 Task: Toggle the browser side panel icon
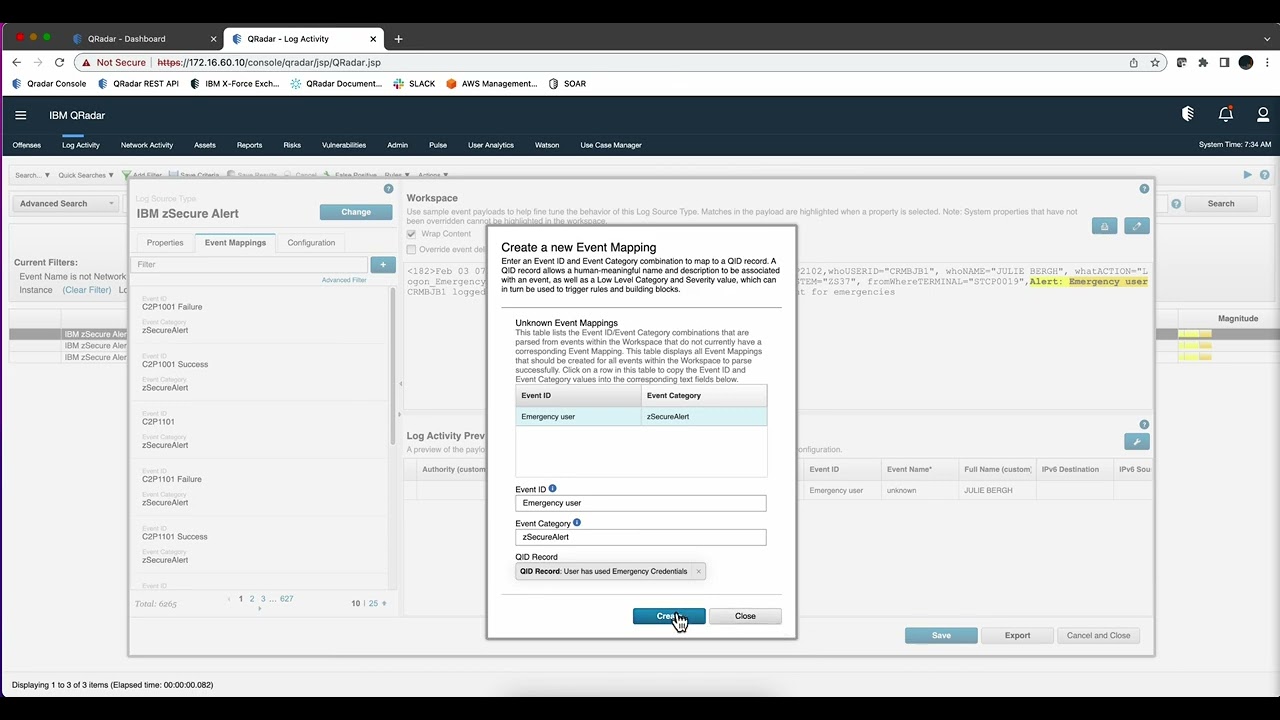coord(1224,62)
